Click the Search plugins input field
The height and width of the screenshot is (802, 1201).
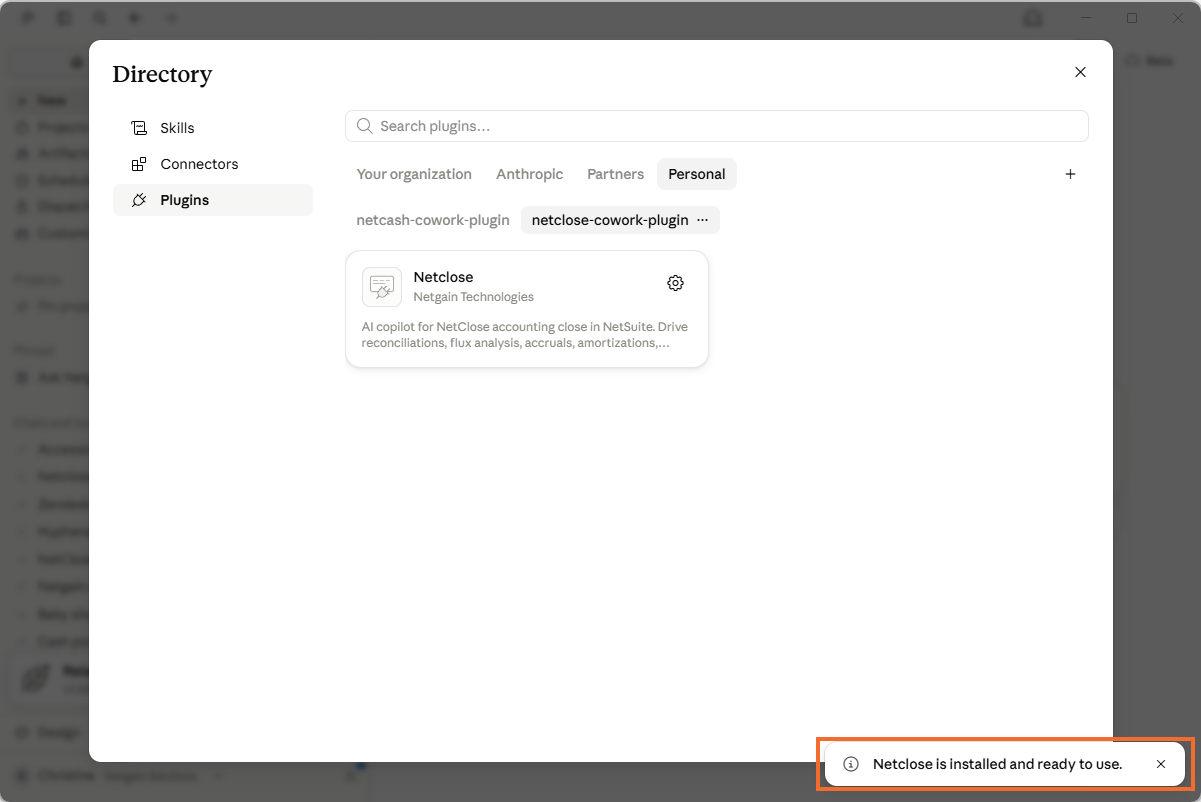[x=716, y=126]
